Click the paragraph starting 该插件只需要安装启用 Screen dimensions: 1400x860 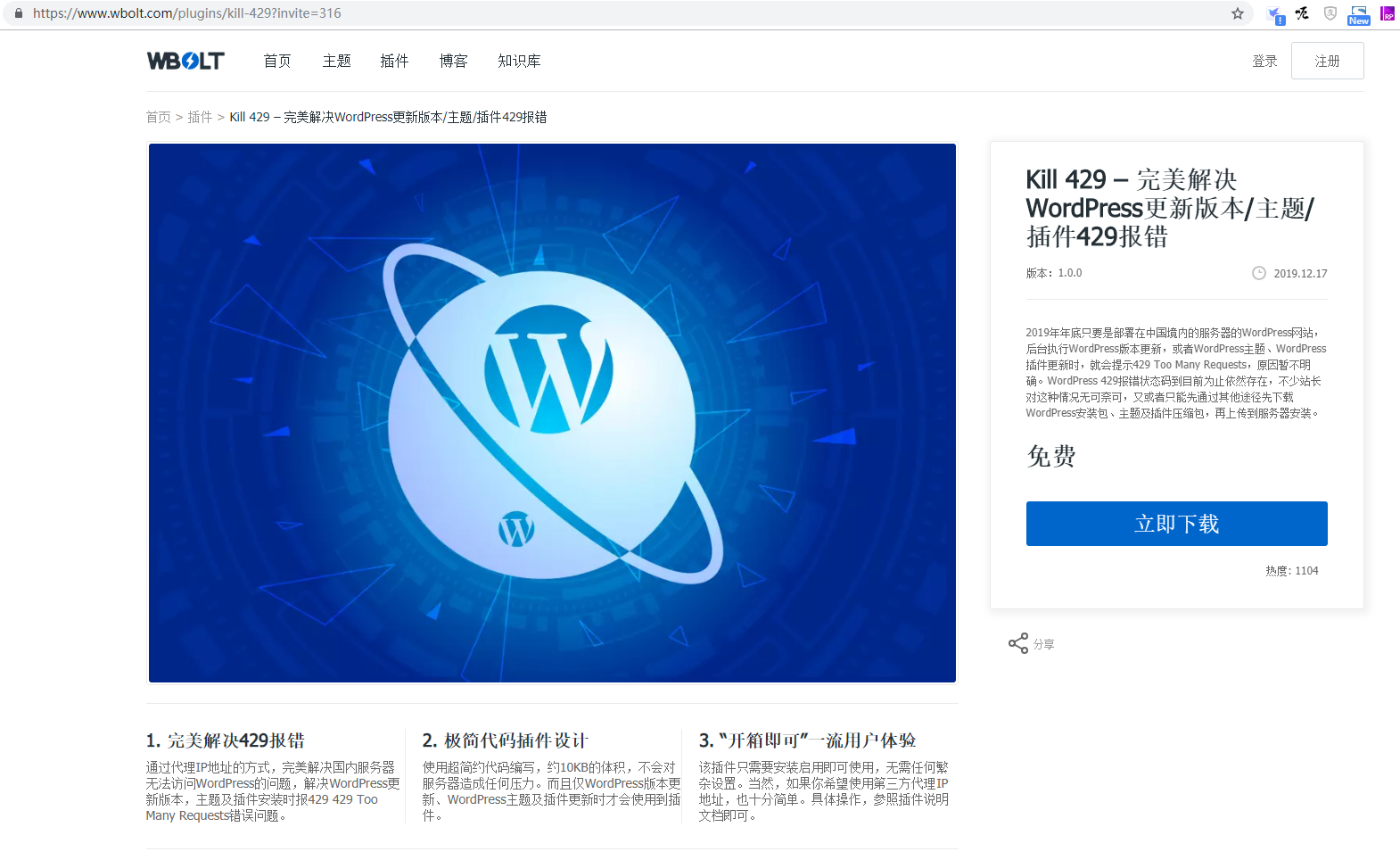point(824,791)
